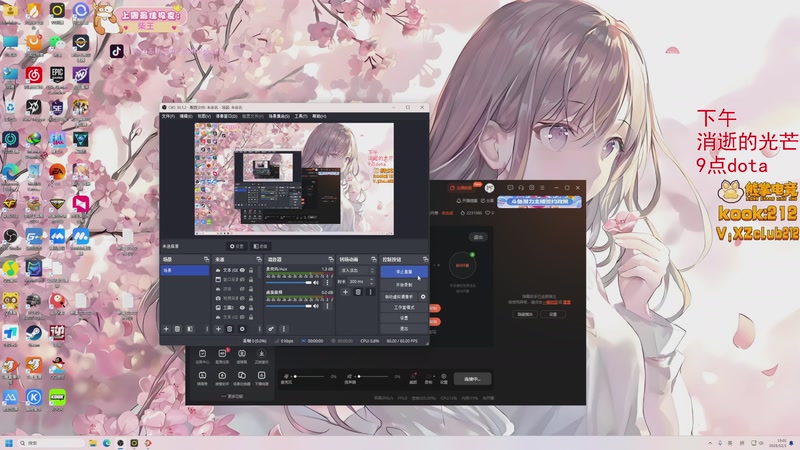Add a scene transition with plus icon

(345, 292)
